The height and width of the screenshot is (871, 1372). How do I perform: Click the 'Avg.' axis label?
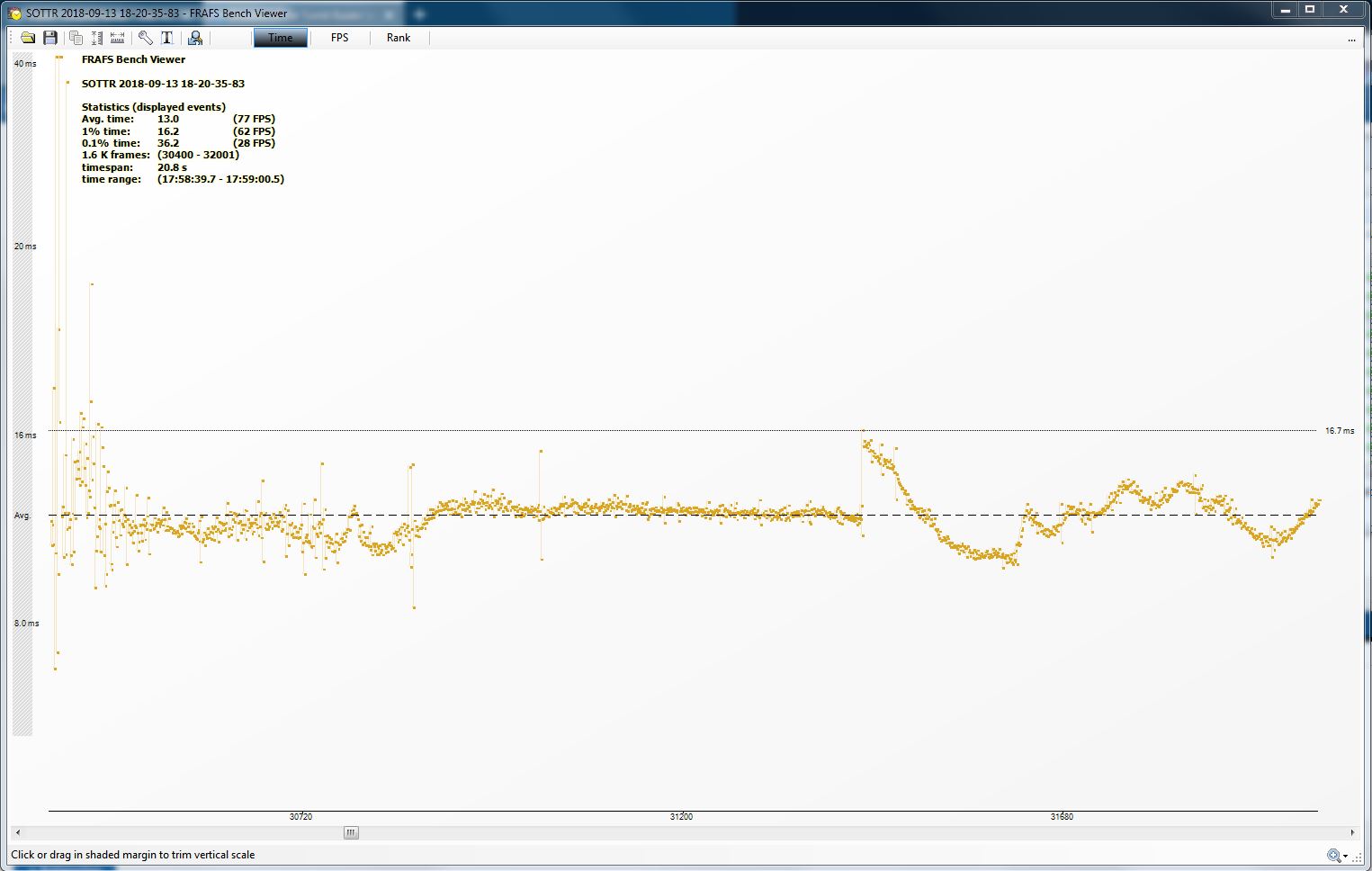click(22, 516)
